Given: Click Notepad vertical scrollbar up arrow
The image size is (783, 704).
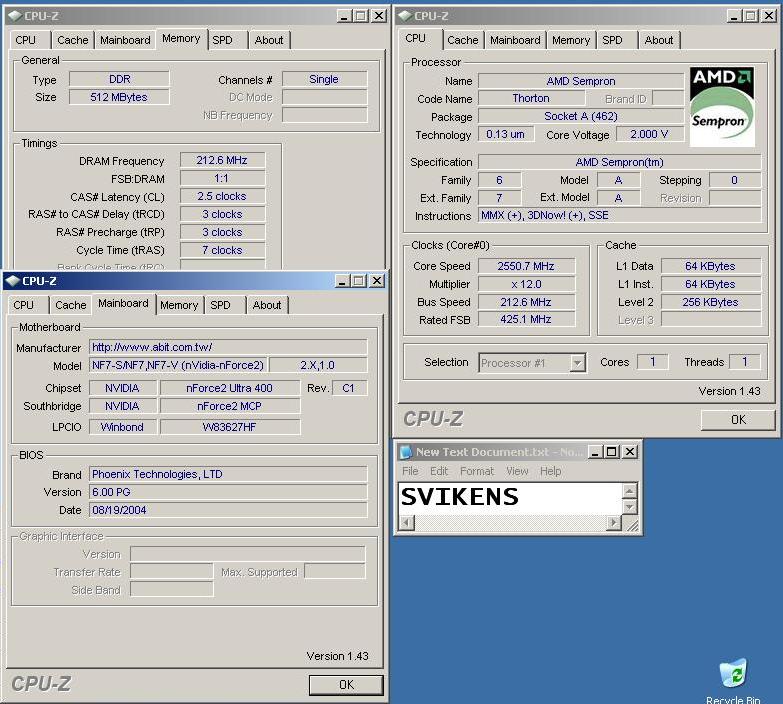Looking at the screenshot, I should coord(629,490).
